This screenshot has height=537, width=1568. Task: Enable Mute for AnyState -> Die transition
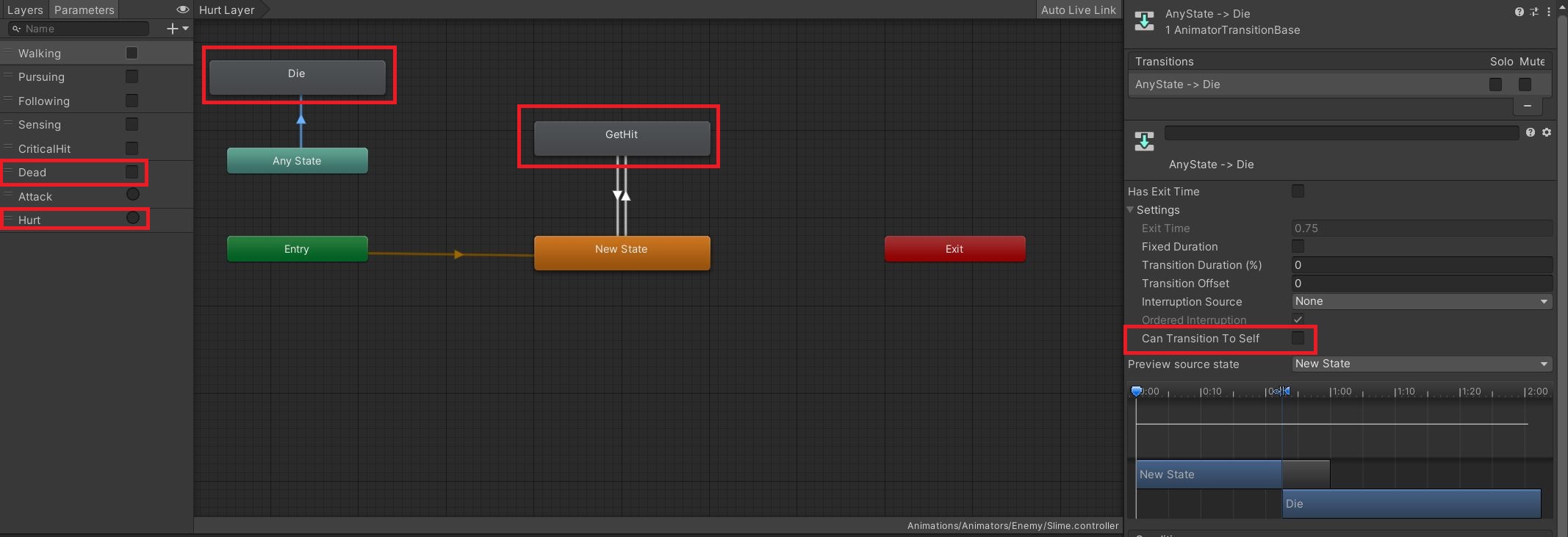pos(1525,84)
